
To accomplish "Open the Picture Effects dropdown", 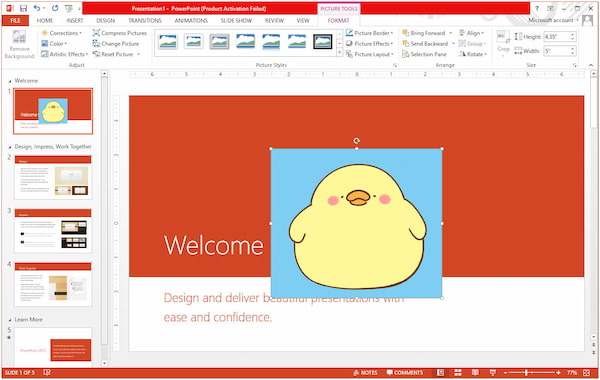I will click(369, 44).
